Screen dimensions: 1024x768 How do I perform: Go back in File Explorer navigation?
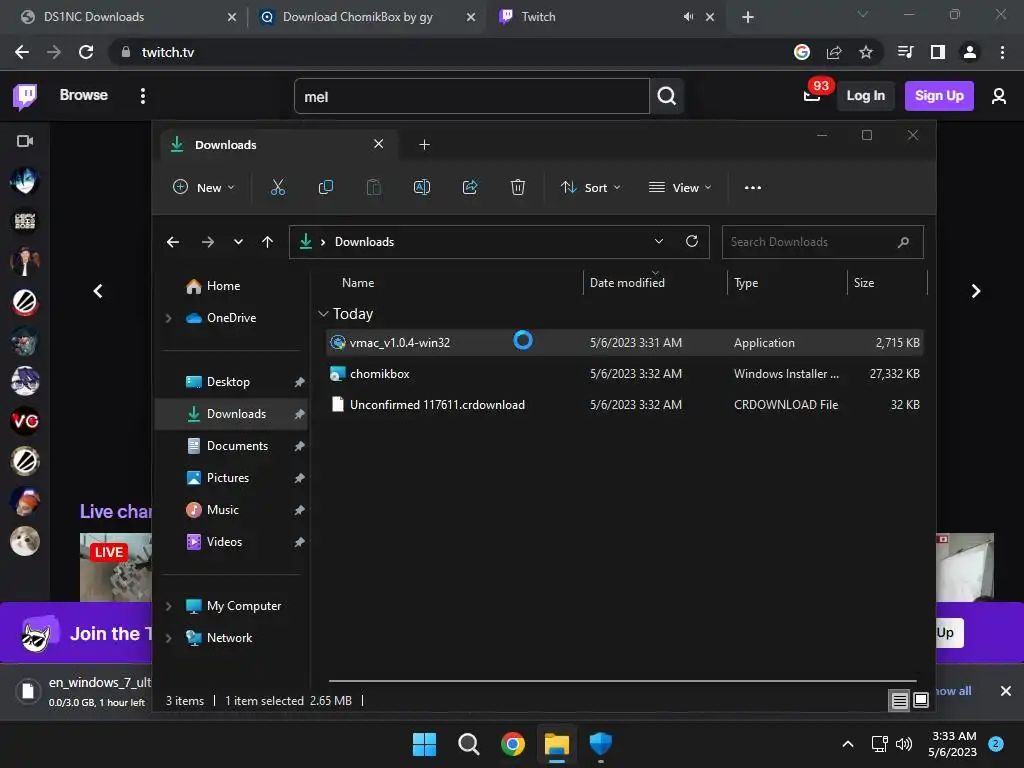click(173, 242)
